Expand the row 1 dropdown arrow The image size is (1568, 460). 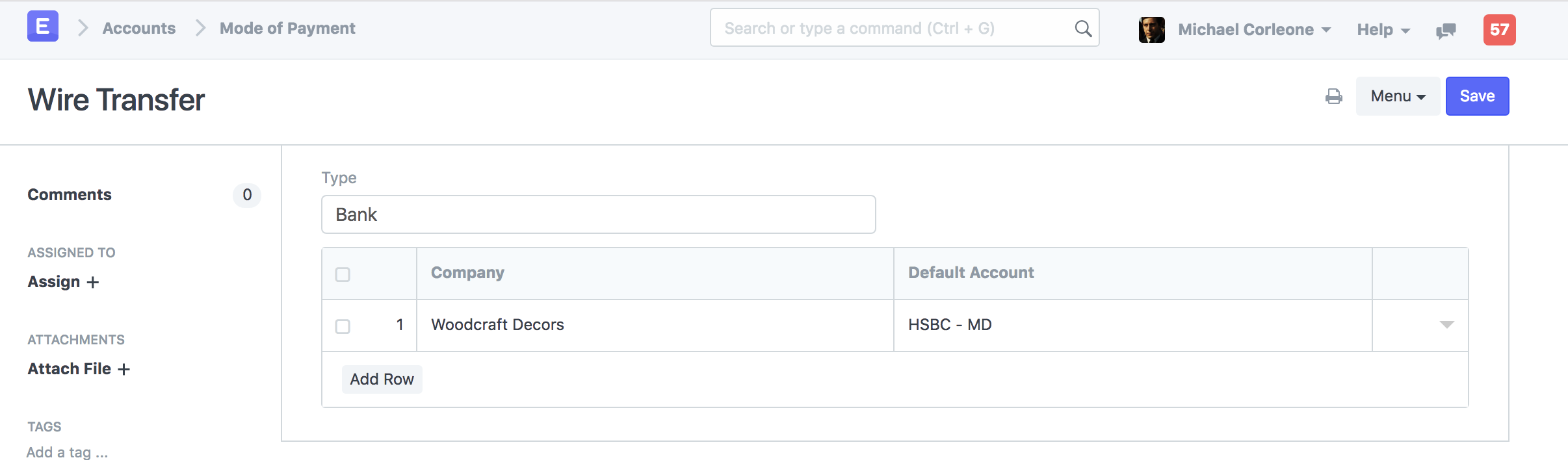tap(1446, 325)
